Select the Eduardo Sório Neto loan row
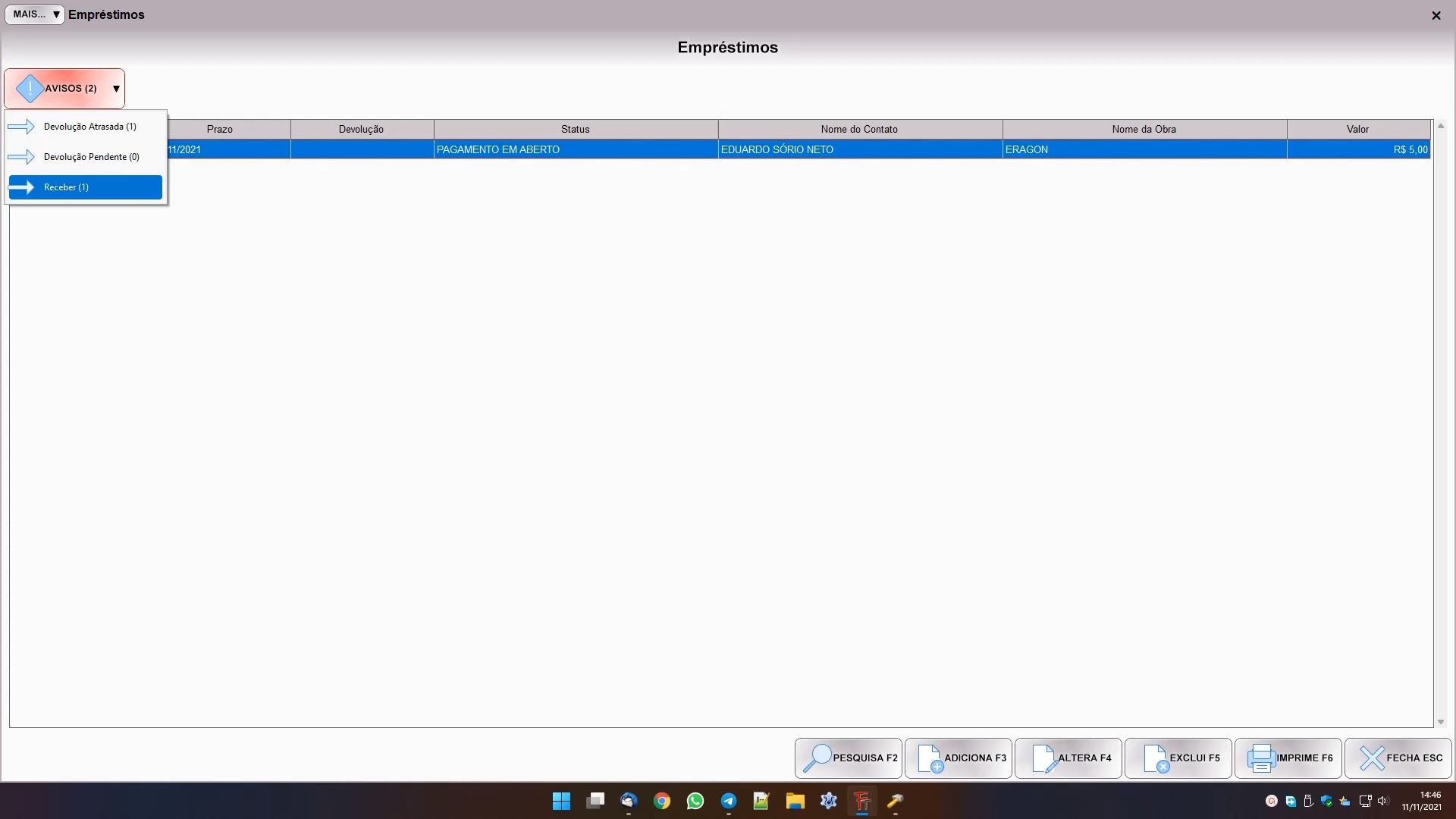1456x819 pixels. [777, 149]
